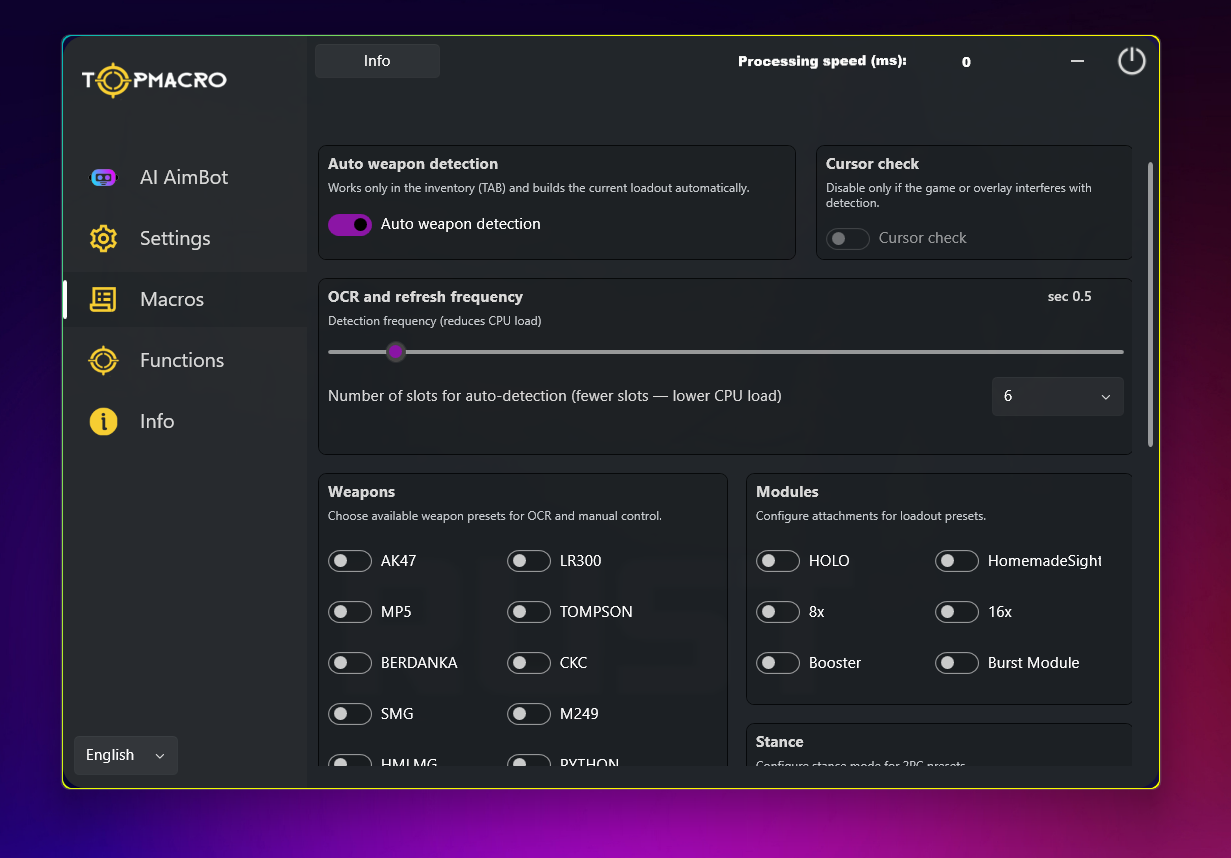The height and width of the screenshot is (858, 1231).
Task: Enable the BERDANKA weapon toggle
Action: [x=350, y=663]
